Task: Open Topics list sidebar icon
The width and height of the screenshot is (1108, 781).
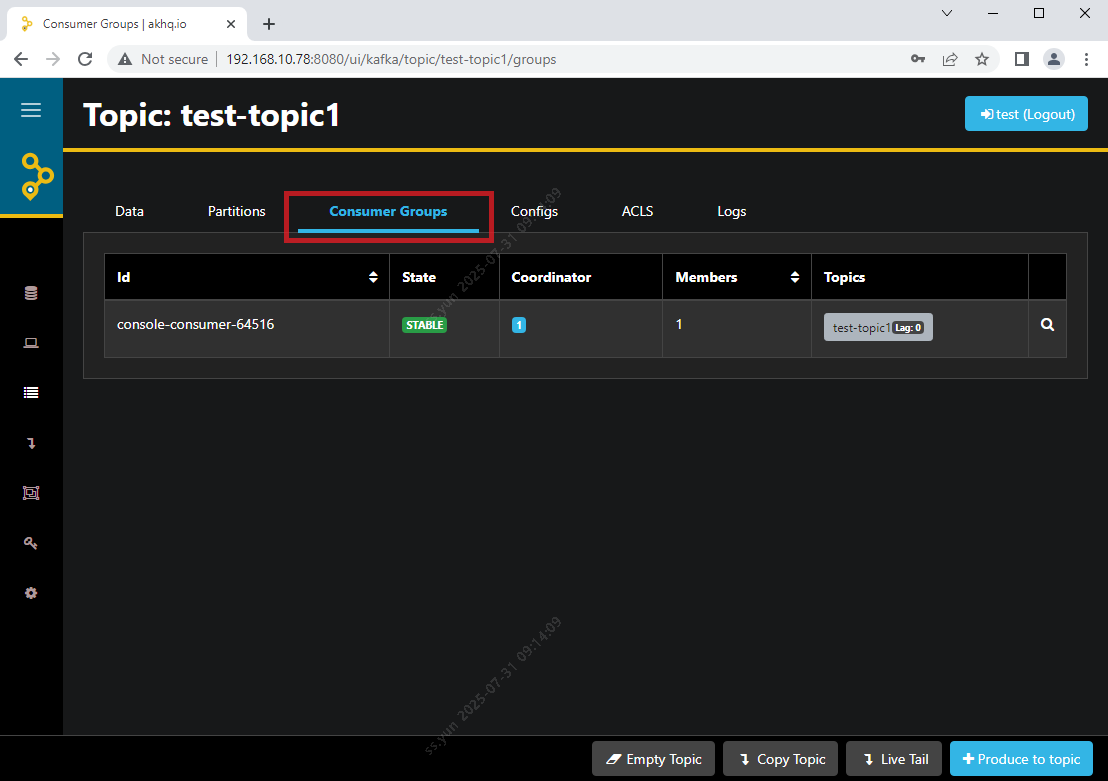Action: click(x=31, y=393)
